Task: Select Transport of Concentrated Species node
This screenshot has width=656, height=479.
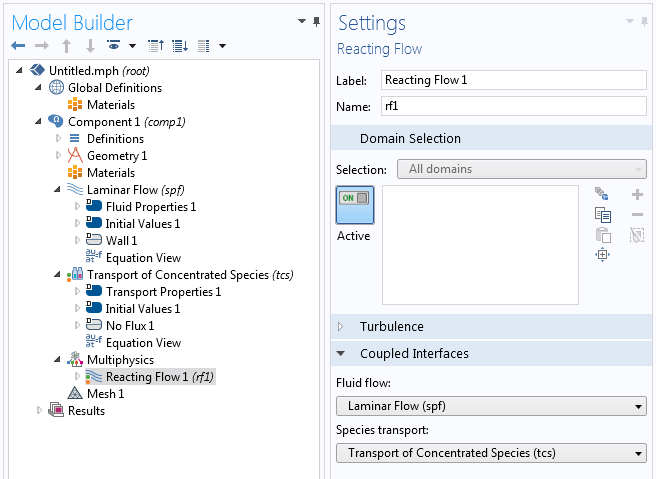Action: pyautogui.click(x=189, y=275)
